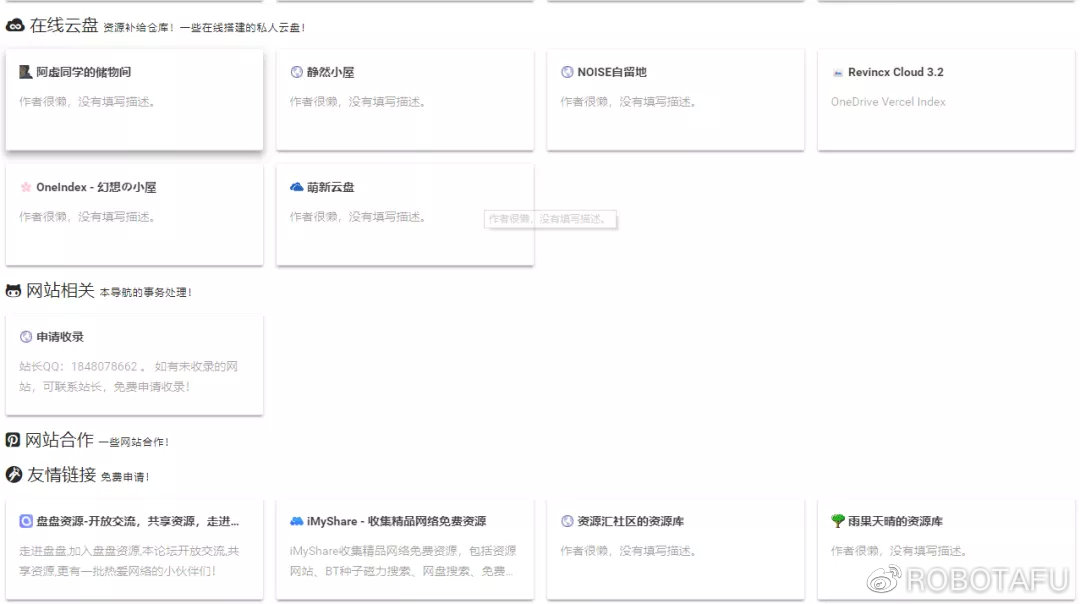Click the Revincx Cloud 3.2 favicon

(x=838, y=72)
